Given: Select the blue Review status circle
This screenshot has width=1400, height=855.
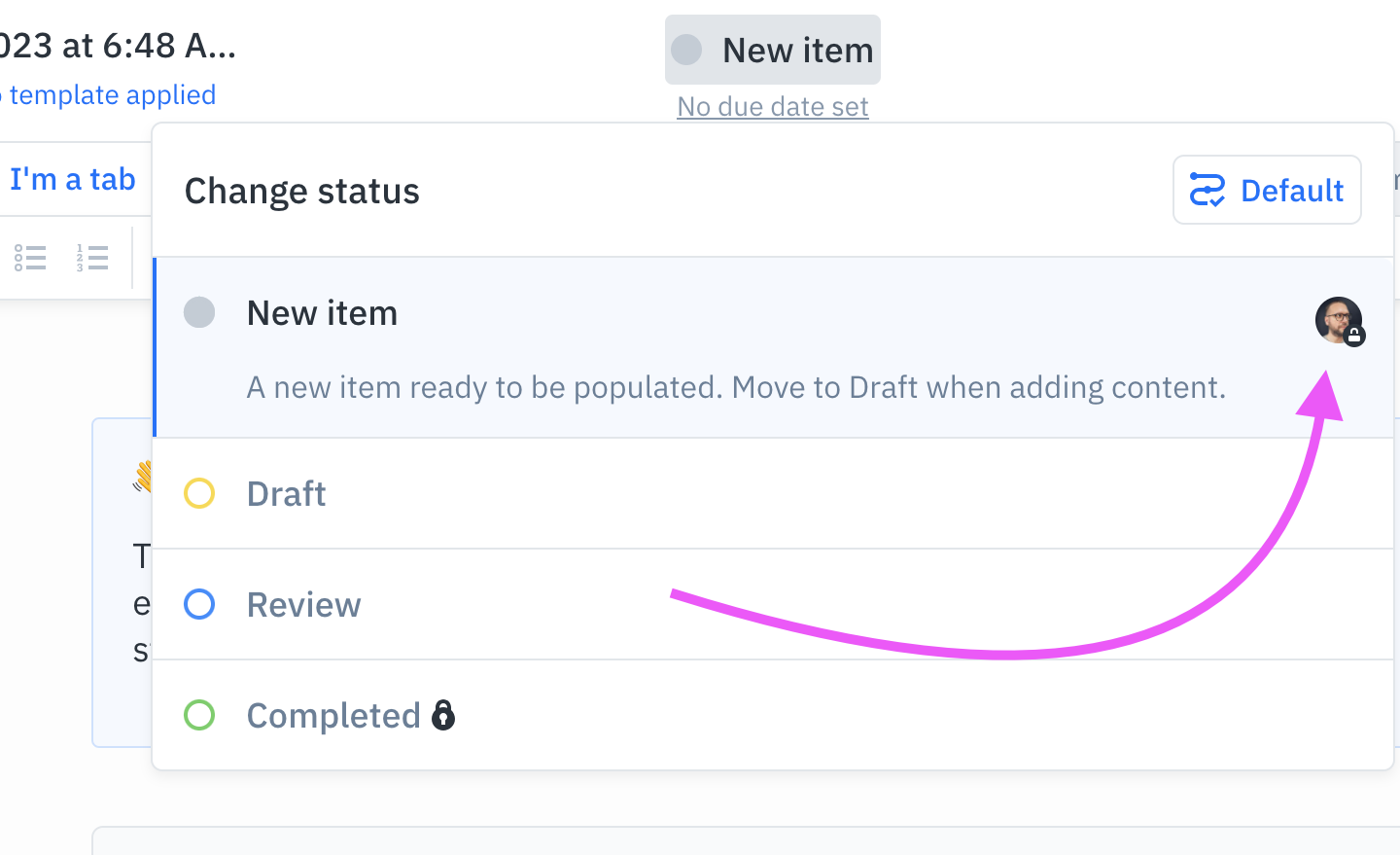Looking at the screenshot, I should pos(199,605).
